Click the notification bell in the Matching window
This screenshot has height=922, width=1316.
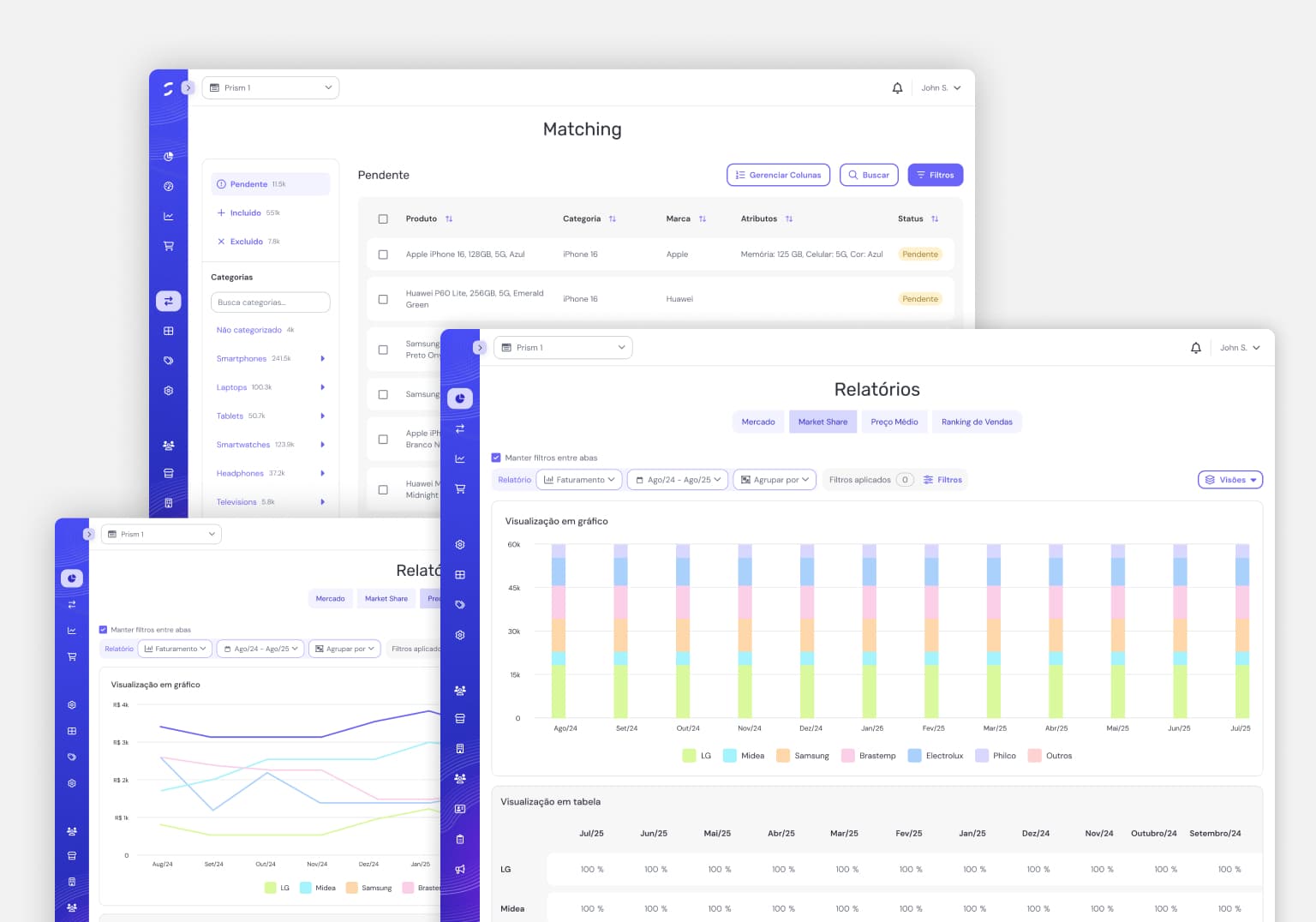(897, 88)
